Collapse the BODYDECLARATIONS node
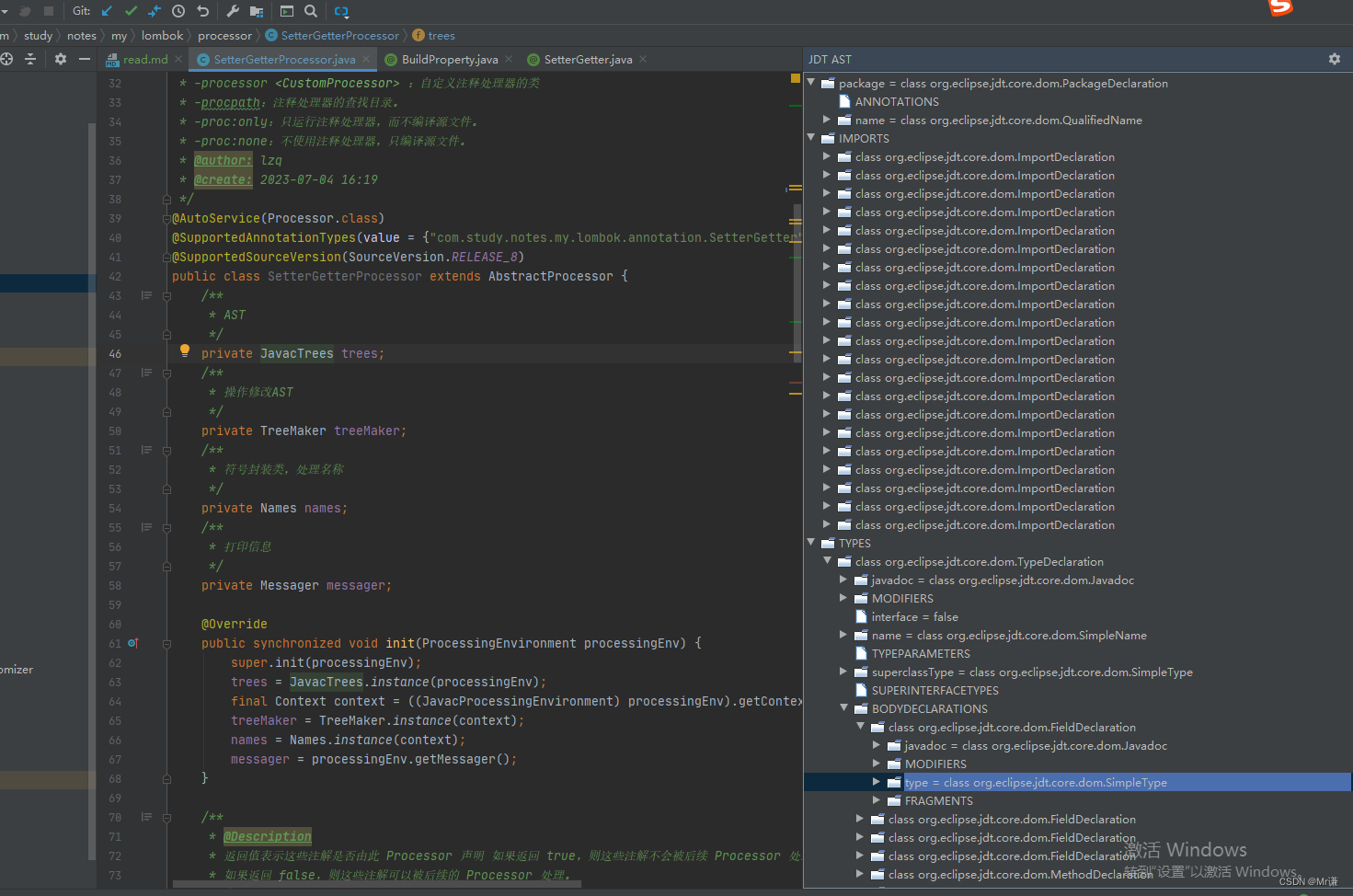1353x896 pixels. click(x=843, y=708)
